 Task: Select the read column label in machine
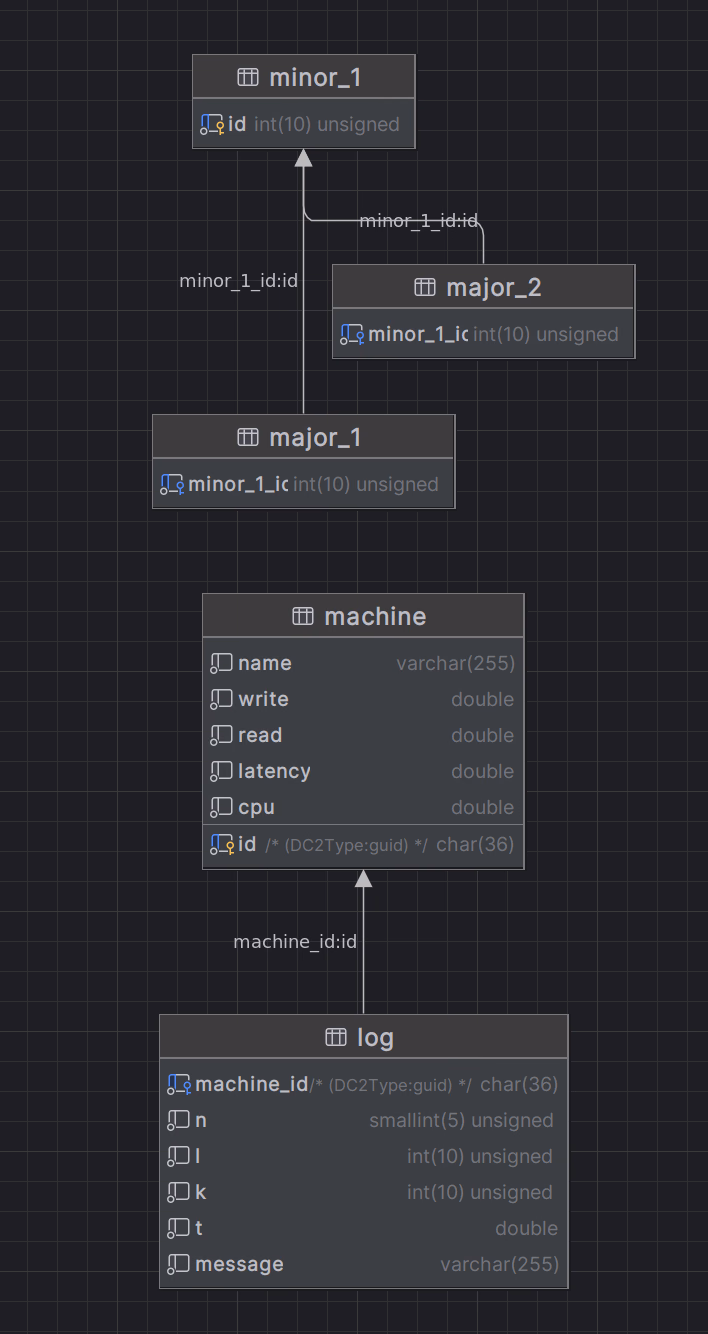[x=260, y=735]
